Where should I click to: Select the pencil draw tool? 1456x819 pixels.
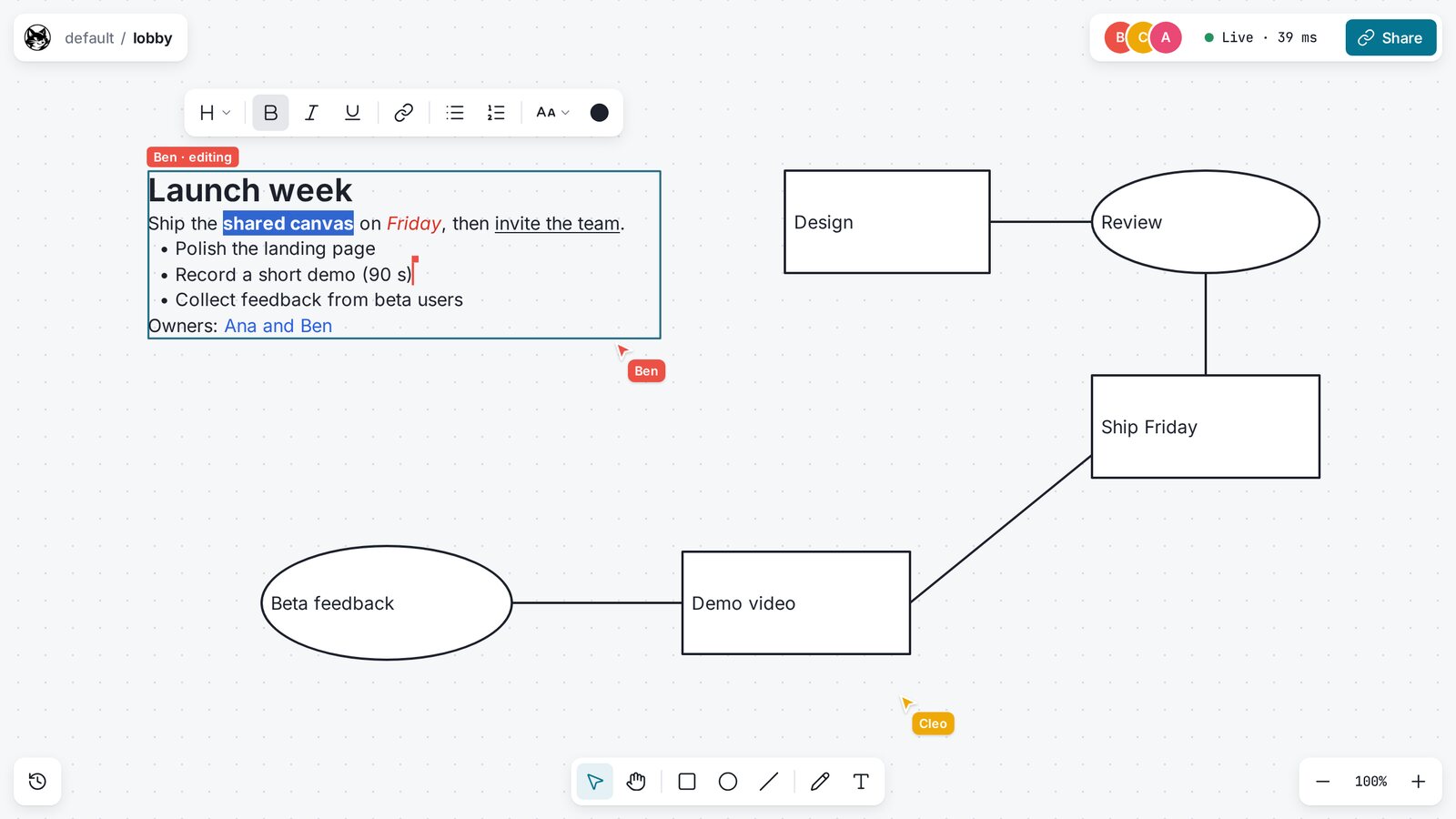[x=820, y=782]
